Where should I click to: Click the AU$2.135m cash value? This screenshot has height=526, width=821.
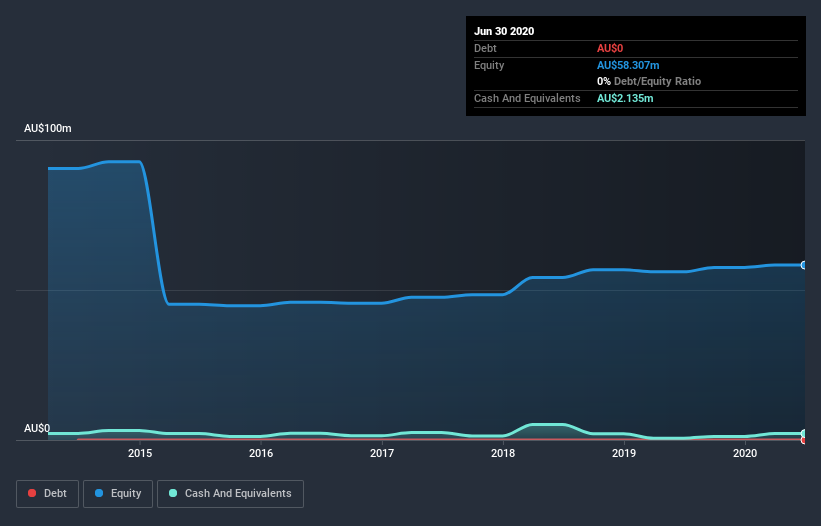[625, 98]
